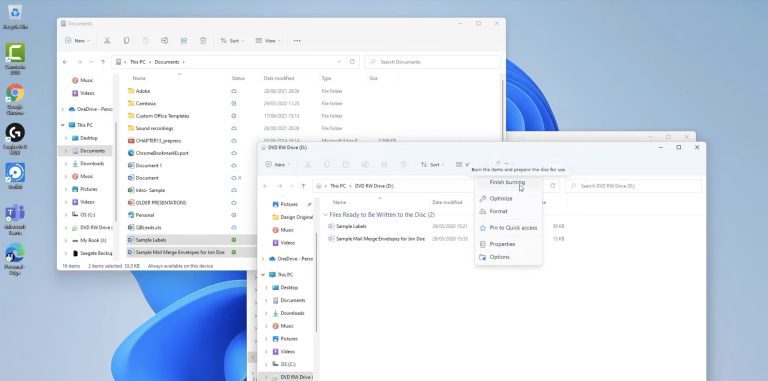
Task: Expand OneDrive node in Documents sidebar
Action: tap(63, 109)
